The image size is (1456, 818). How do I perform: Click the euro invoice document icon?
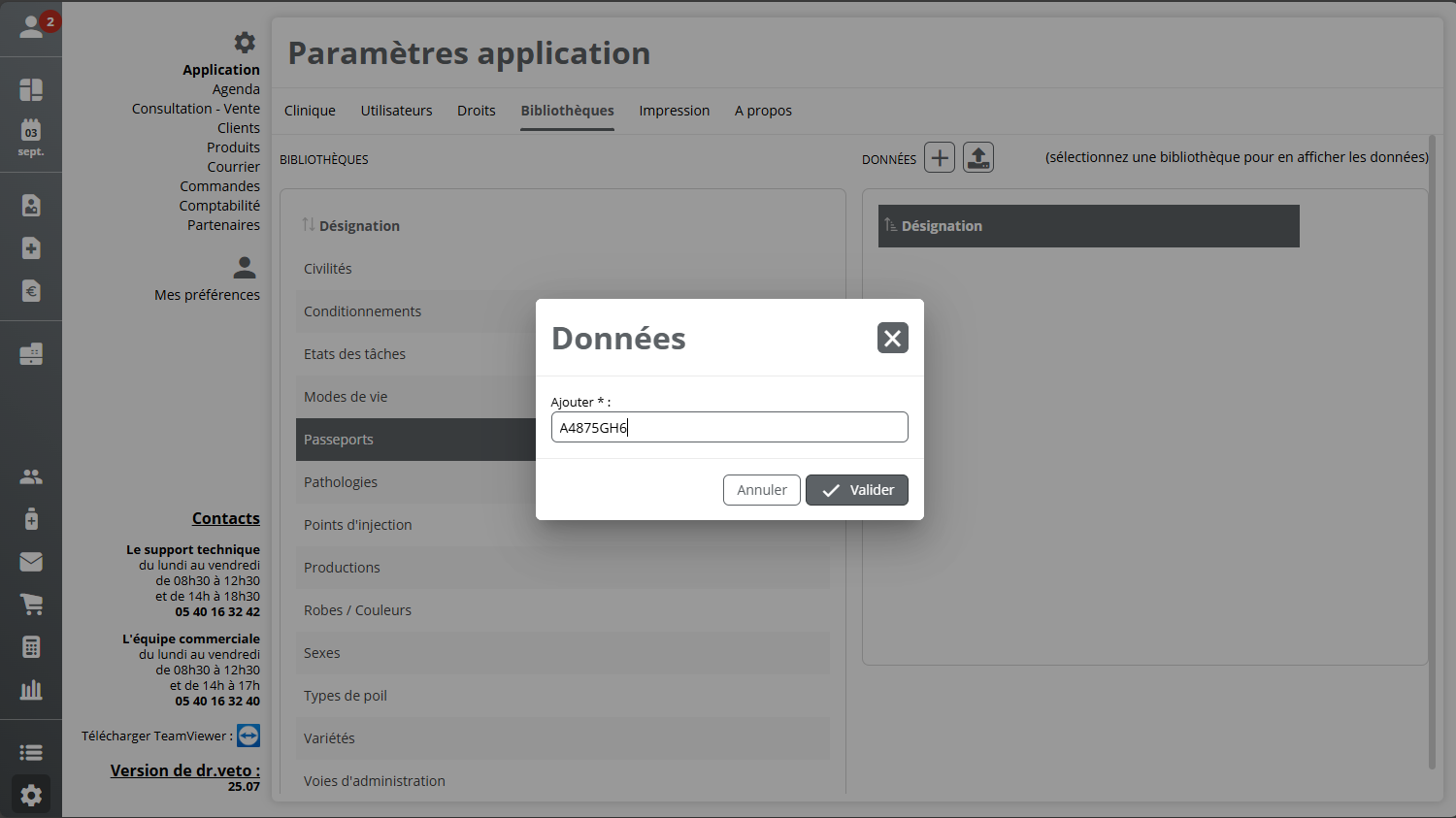point(31,291)
